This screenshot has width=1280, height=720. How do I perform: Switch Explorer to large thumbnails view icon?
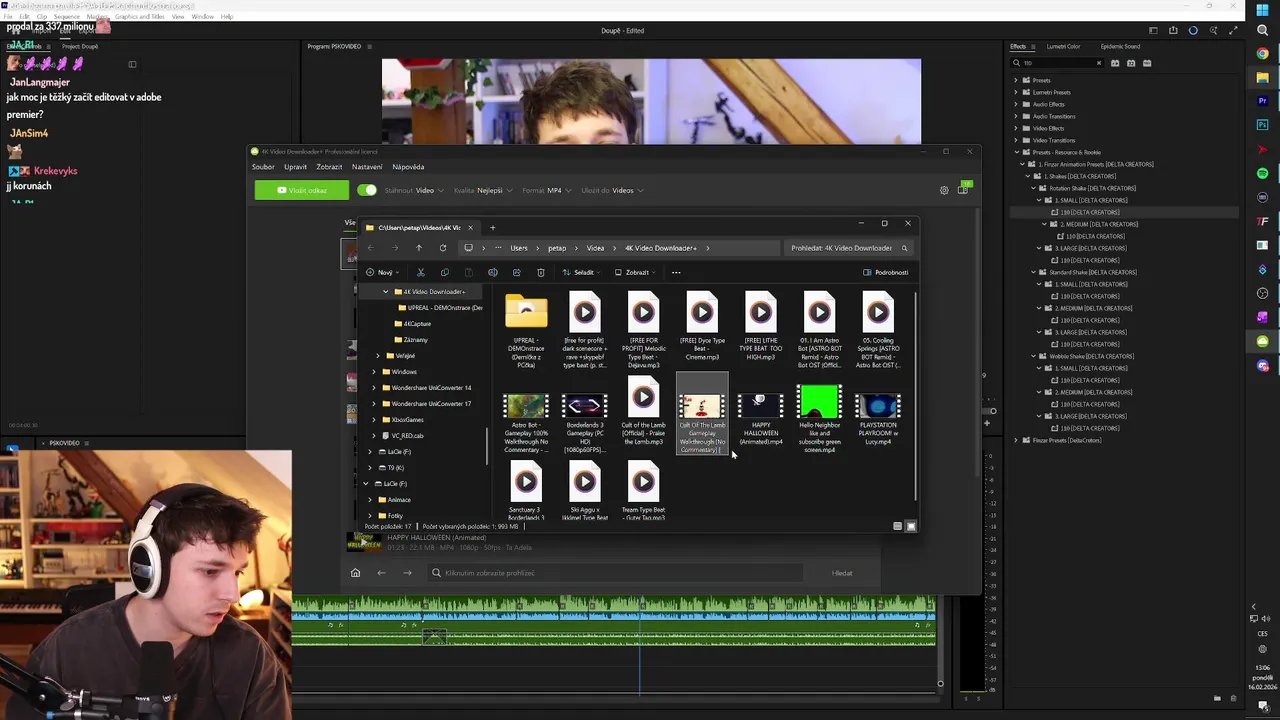[x=911, y=526]
